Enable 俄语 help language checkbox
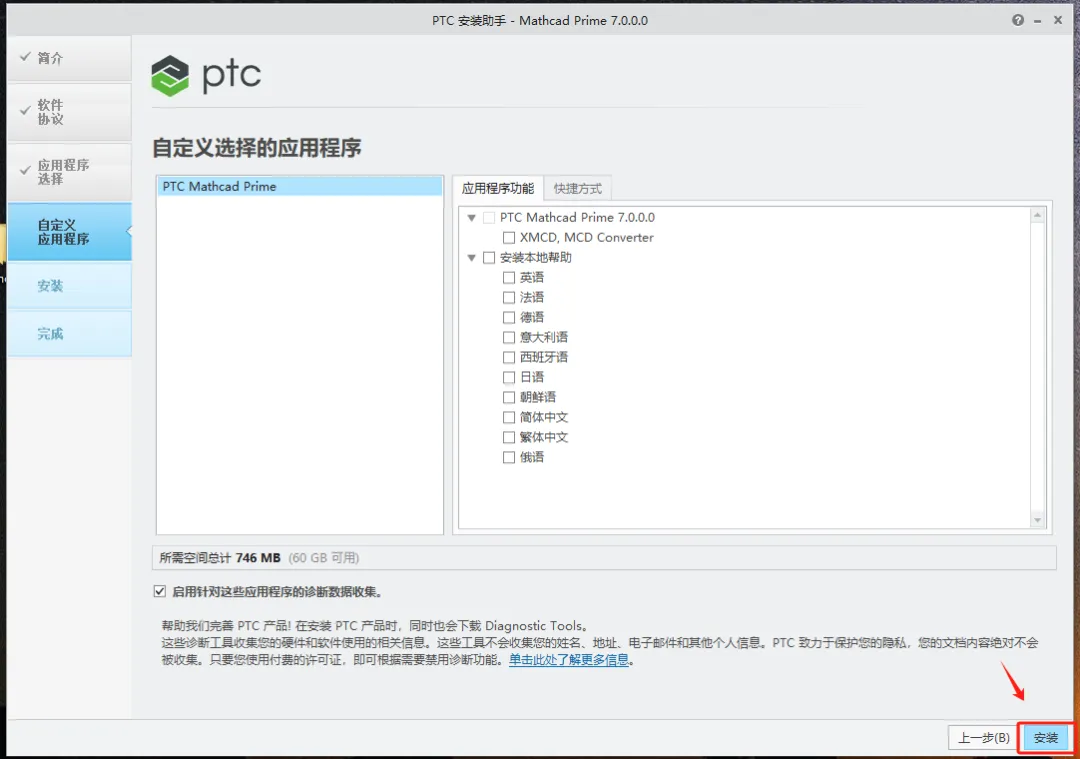This screenshot has width=1080, height=759. click(509, 457)
